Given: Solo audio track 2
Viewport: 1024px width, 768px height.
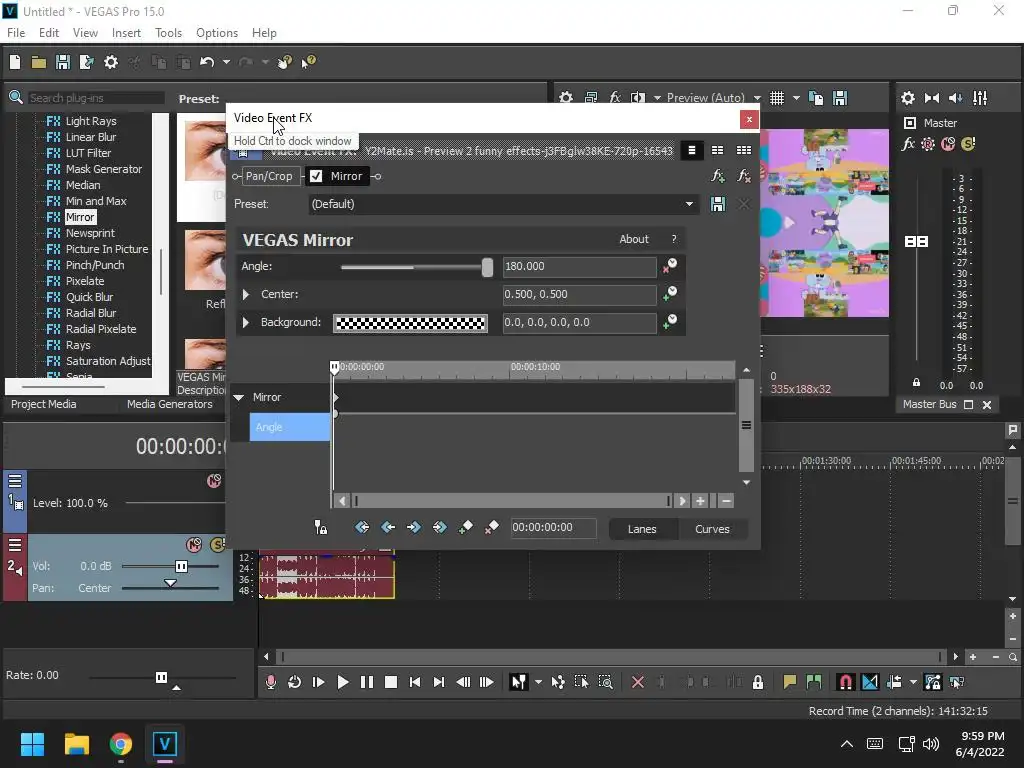Looking at the screenshot, I should click(x=217, y=544).
